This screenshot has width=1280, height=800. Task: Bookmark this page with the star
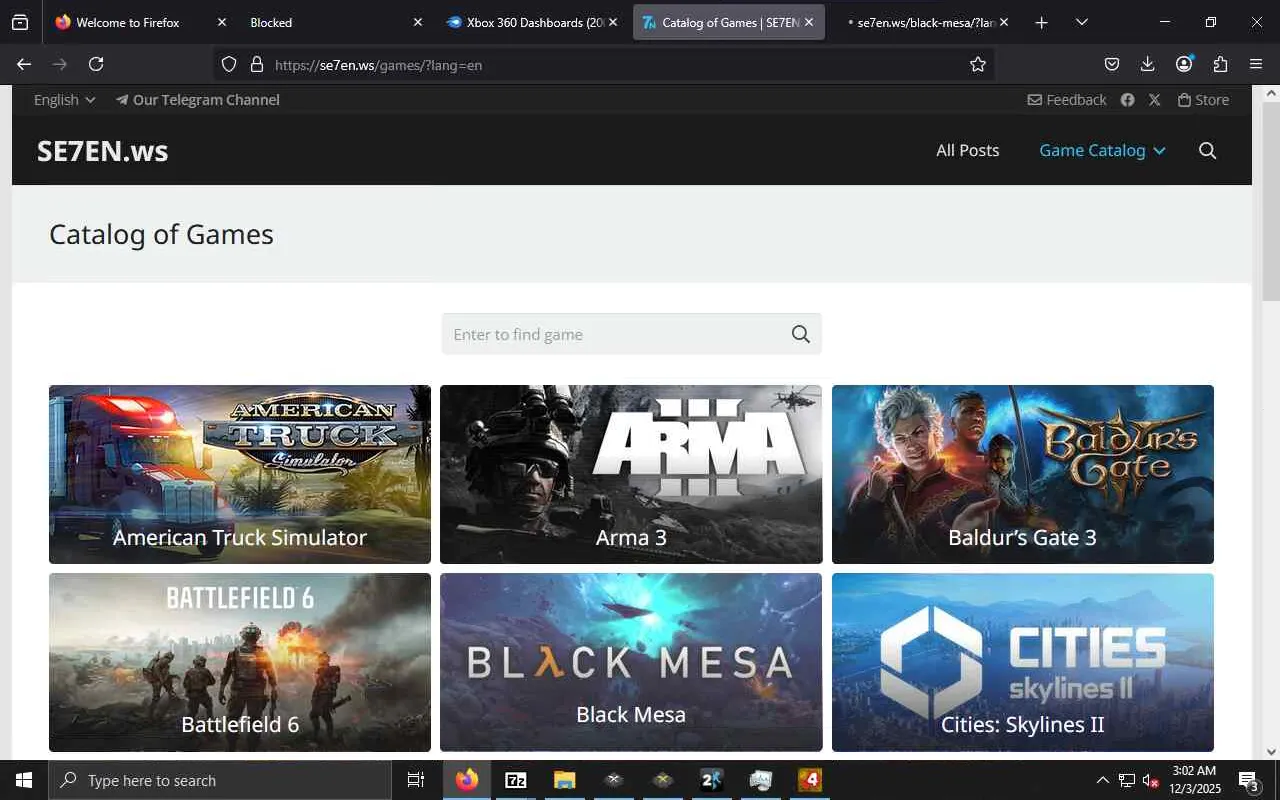point(978,64)
